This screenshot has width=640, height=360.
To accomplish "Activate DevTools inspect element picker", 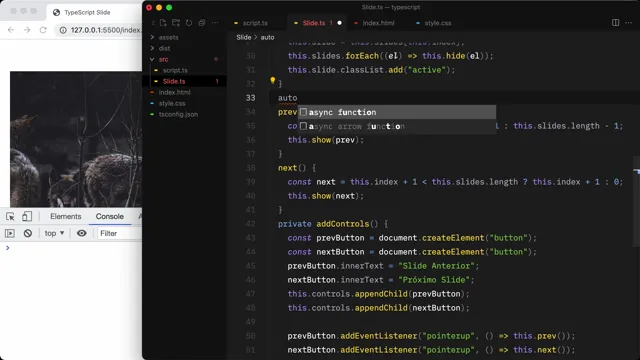I will click(x=10, y=216).
